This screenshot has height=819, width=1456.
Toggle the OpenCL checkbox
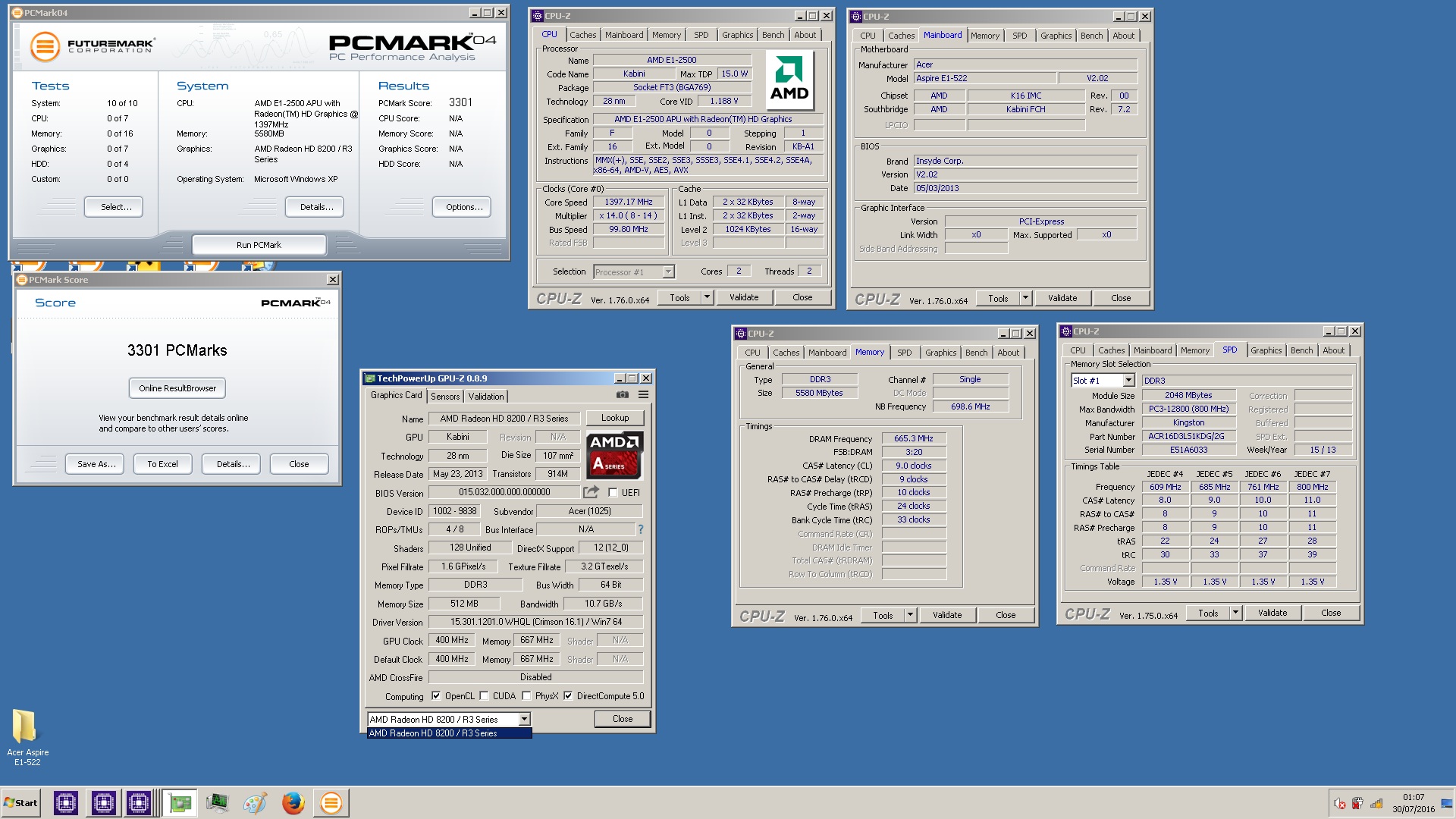(436, 696)
